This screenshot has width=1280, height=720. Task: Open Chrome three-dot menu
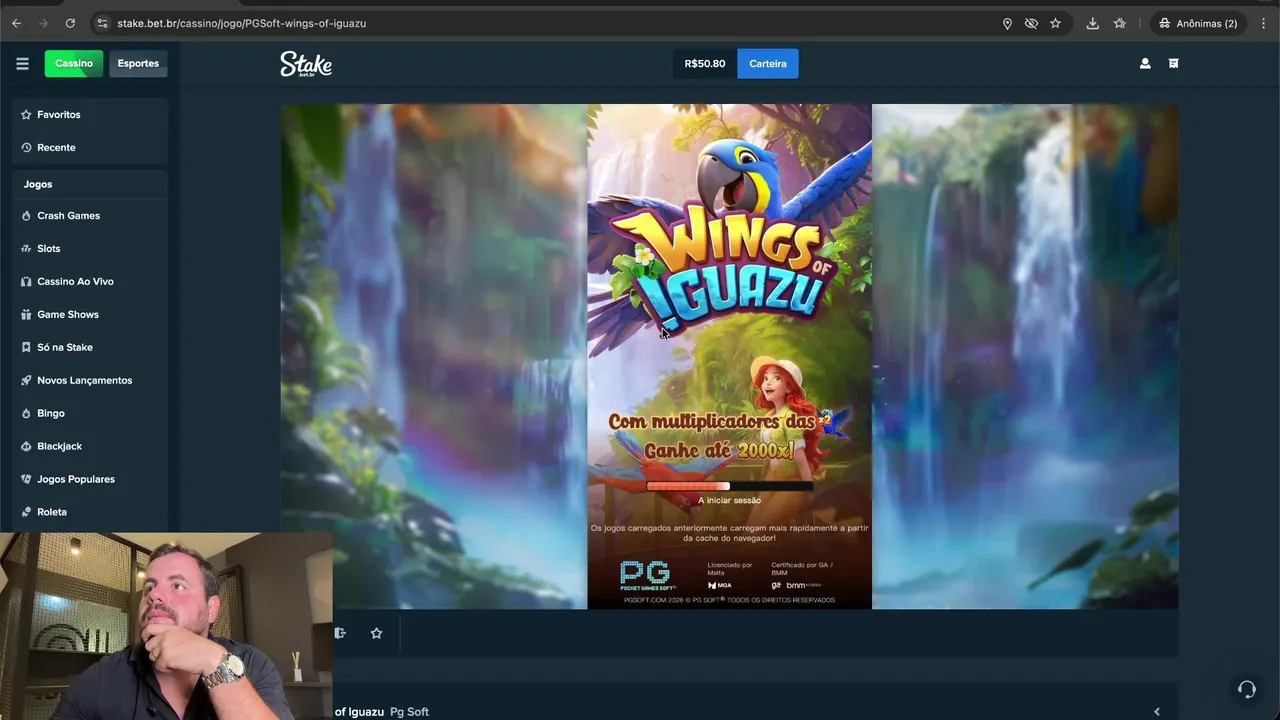(1264, 23)
